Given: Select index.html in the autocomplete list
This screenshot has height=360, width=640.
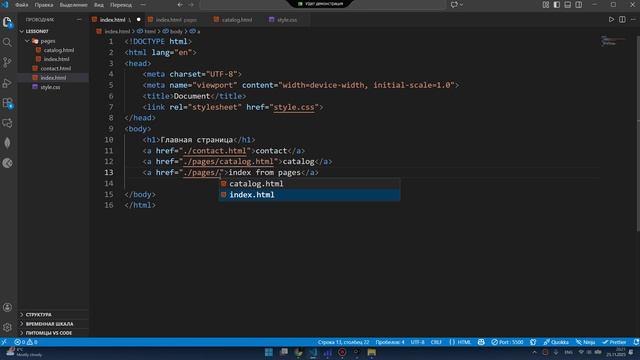Looking at the screenshot, I should click(x=309, y=195).
